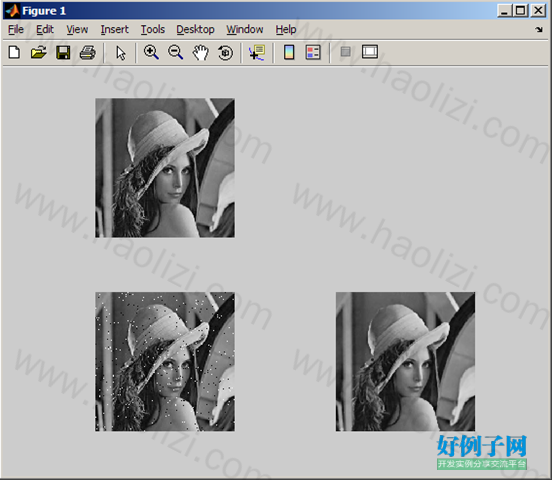Image resolution: width=552 pixels, height=480 pixels.
Task: Toggle the legend from the toolbar
Action: click(x=313, y=52)
